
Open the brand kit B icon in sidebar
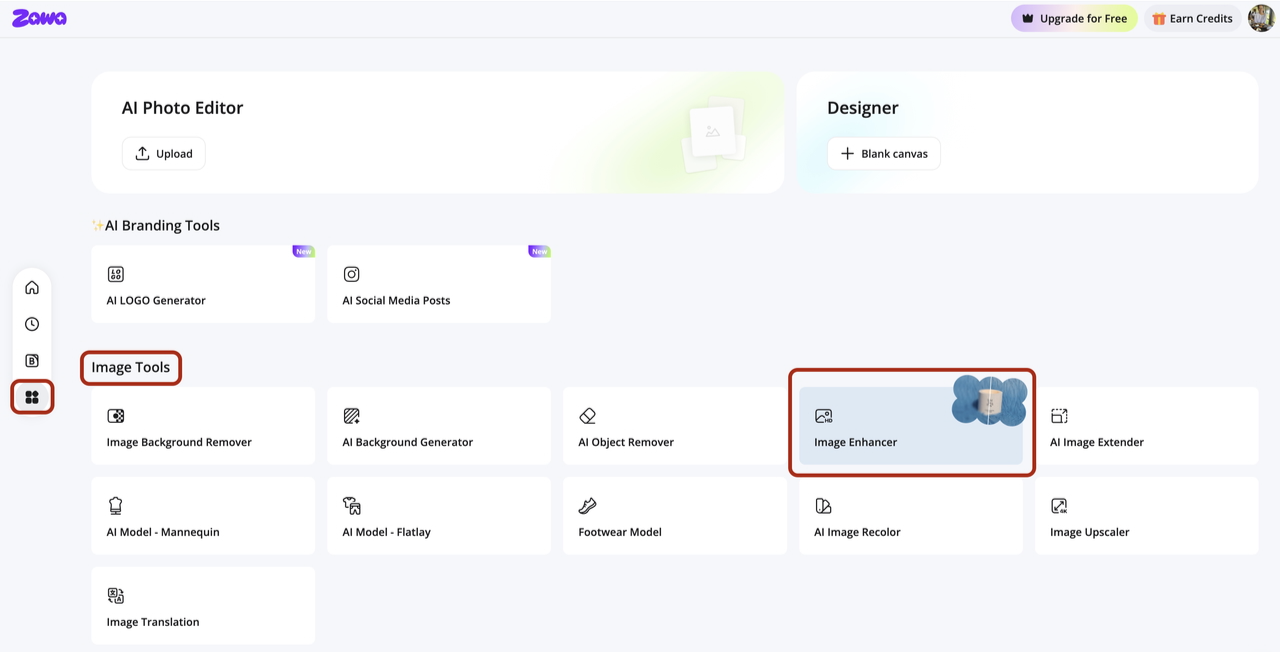(32, 360)
